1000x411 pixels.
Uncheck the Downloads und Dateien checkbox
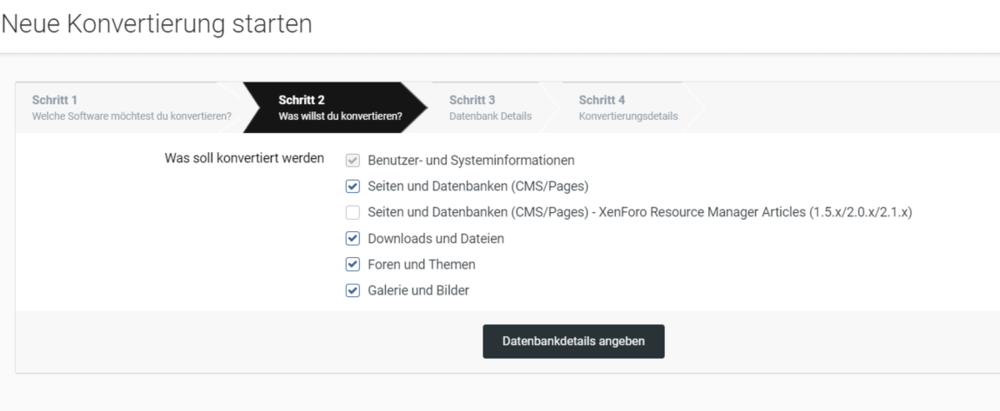pos(352,238)
